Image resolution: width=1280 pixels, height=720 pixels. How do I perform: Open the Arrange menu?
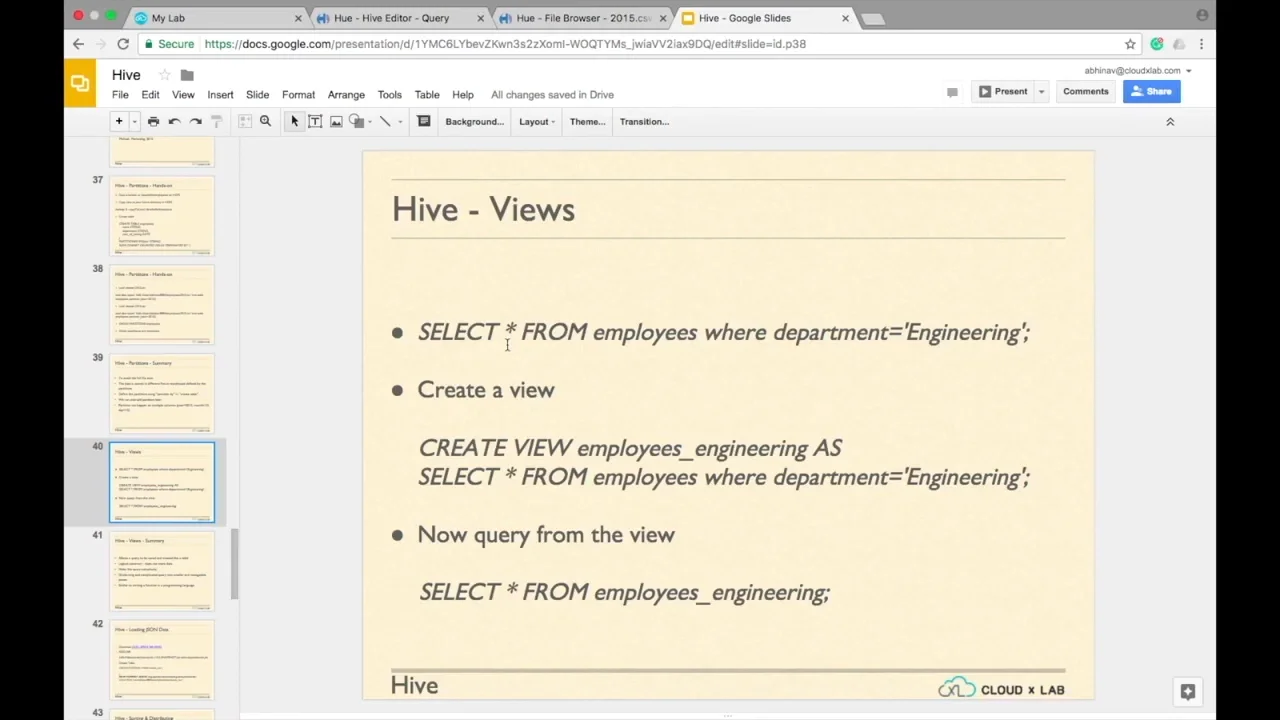pyautogui.click(x=346, y=95)
